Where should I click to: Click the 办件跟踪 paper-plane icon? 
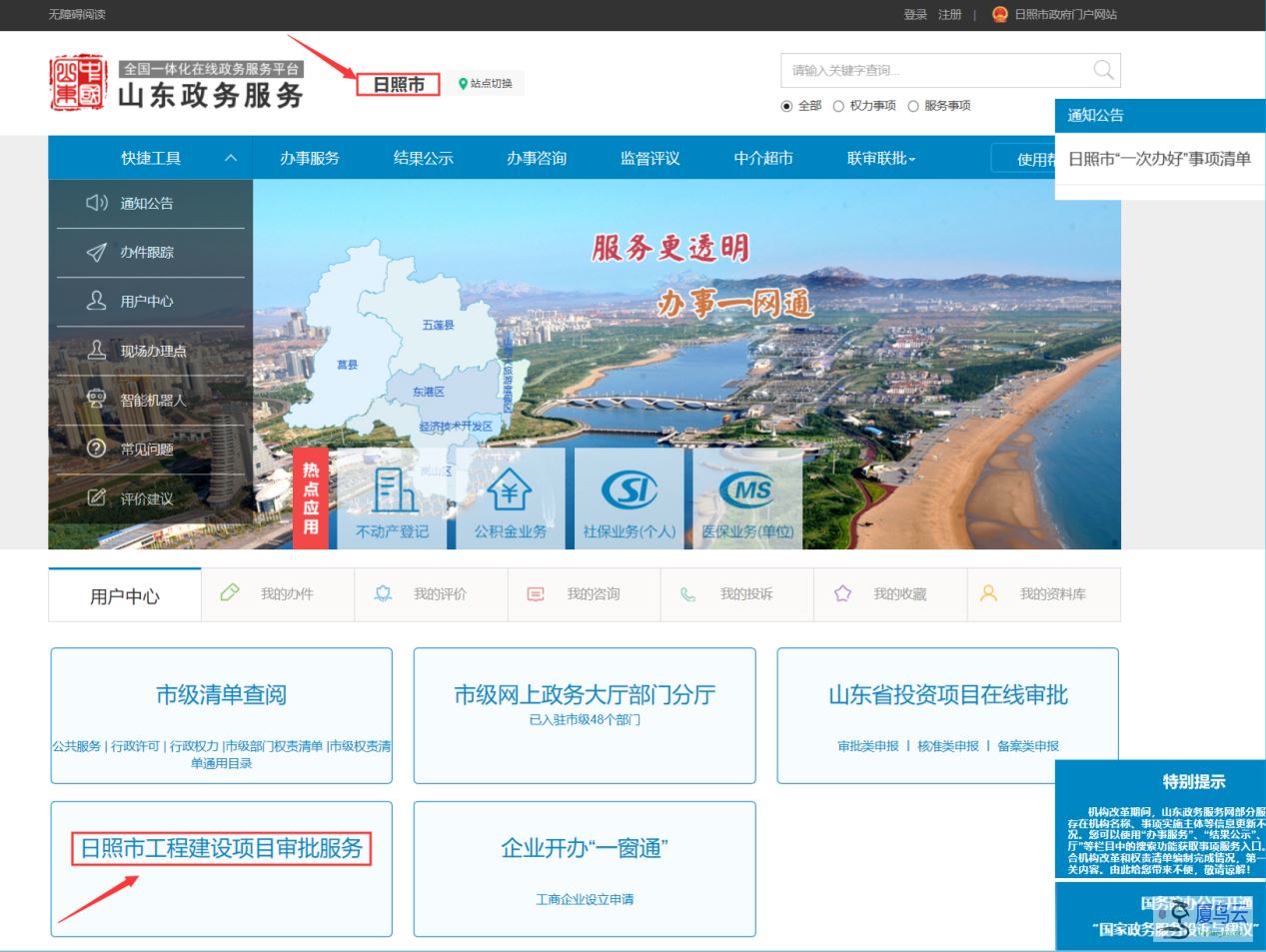click(96, 252)
